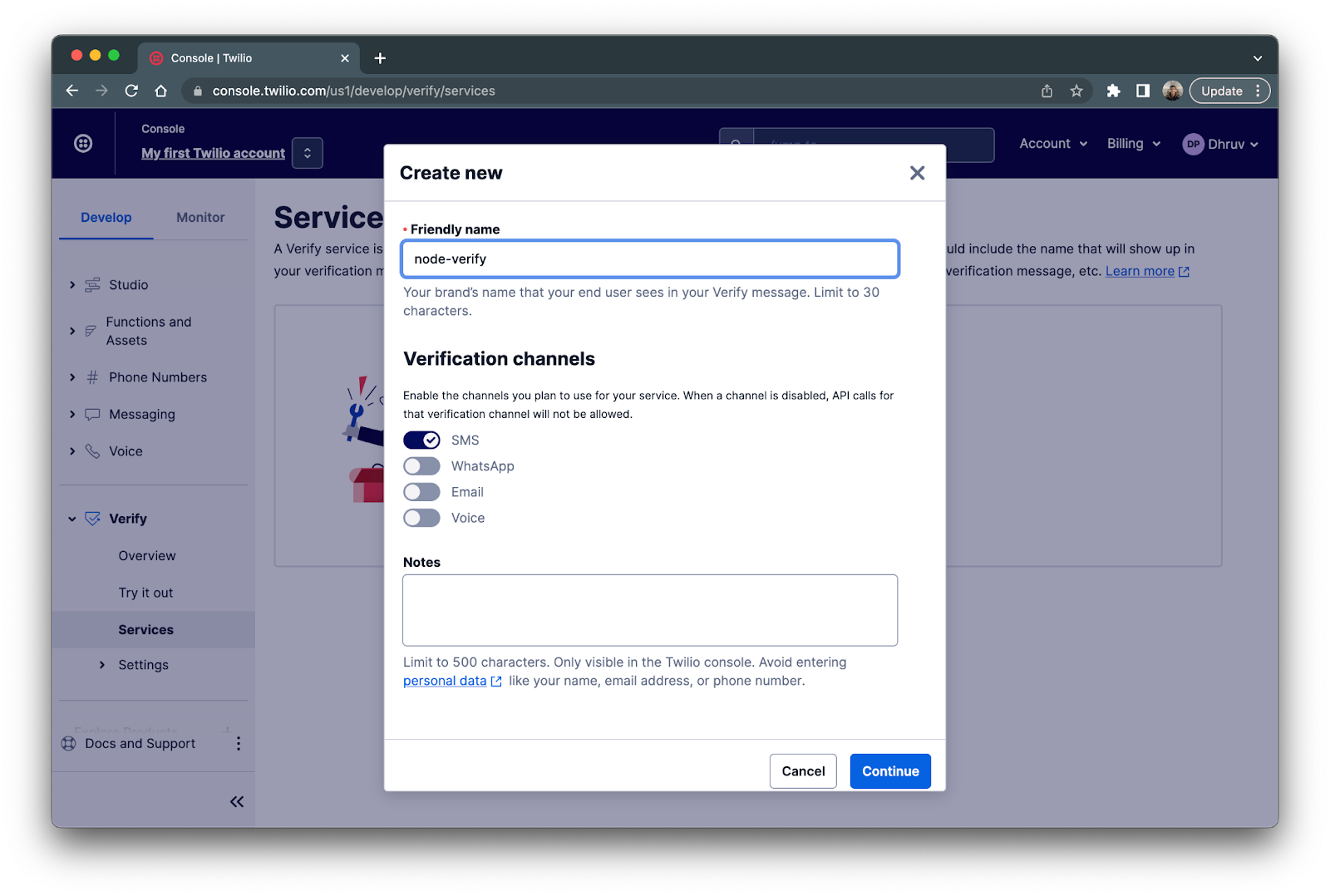Open the tab search chevron
The height and width of the screenshot is (896, 1330).
tap(1258, 58)
